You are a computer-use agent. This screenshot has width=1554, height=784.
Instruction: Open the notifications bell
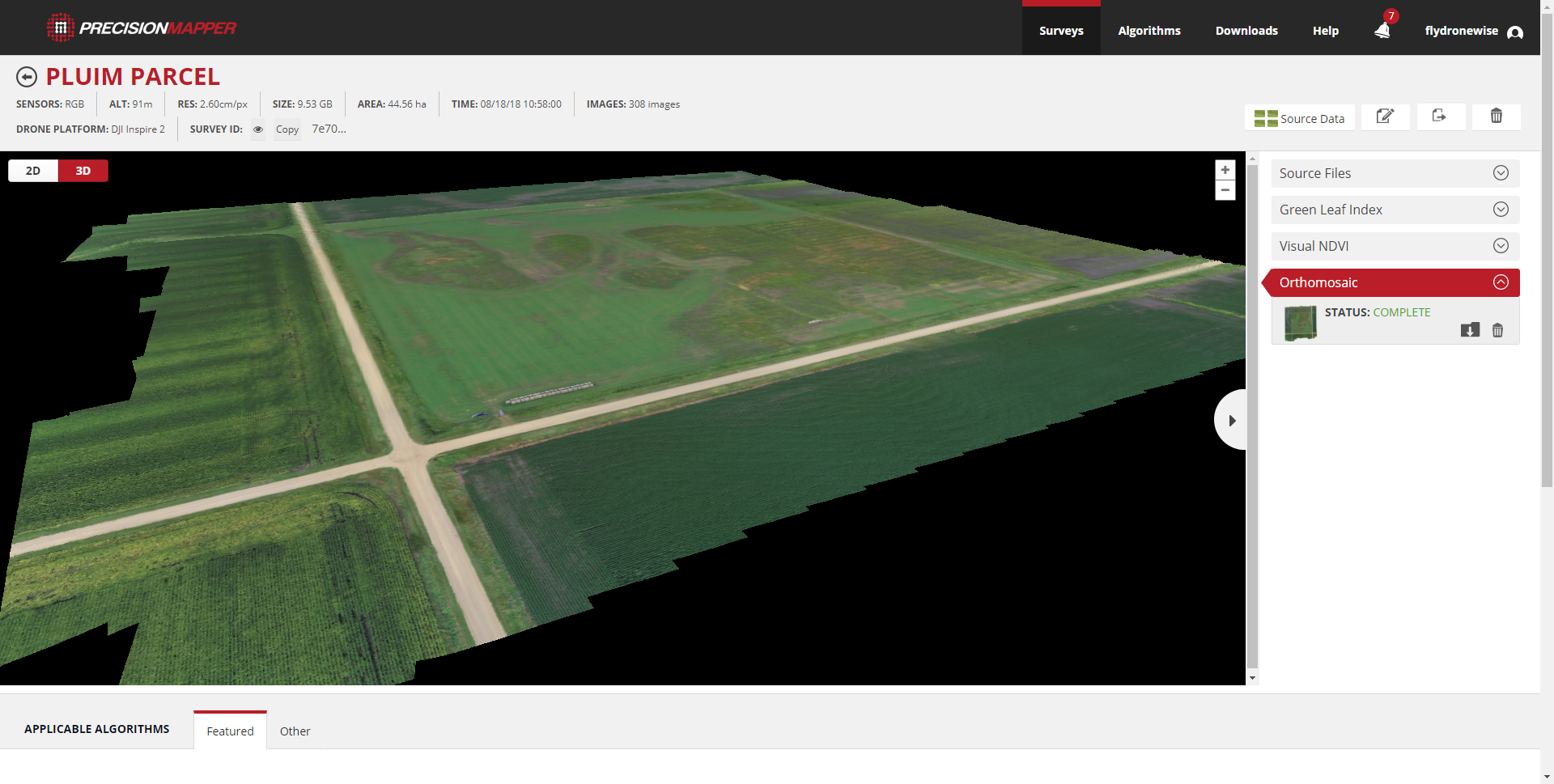click(x=1382, y=31)
